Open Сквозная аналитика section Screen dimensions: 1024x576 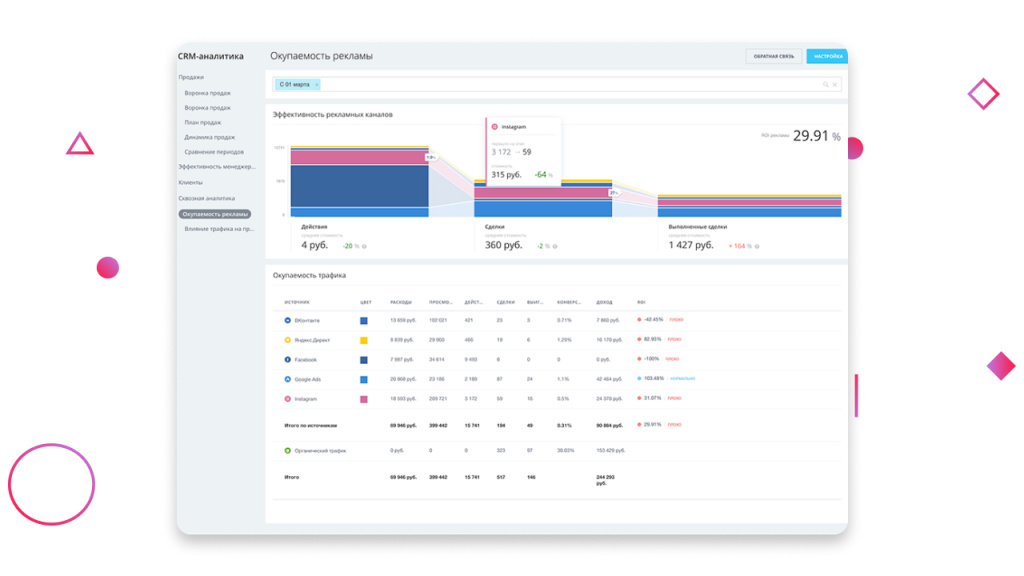click(207, 199)
